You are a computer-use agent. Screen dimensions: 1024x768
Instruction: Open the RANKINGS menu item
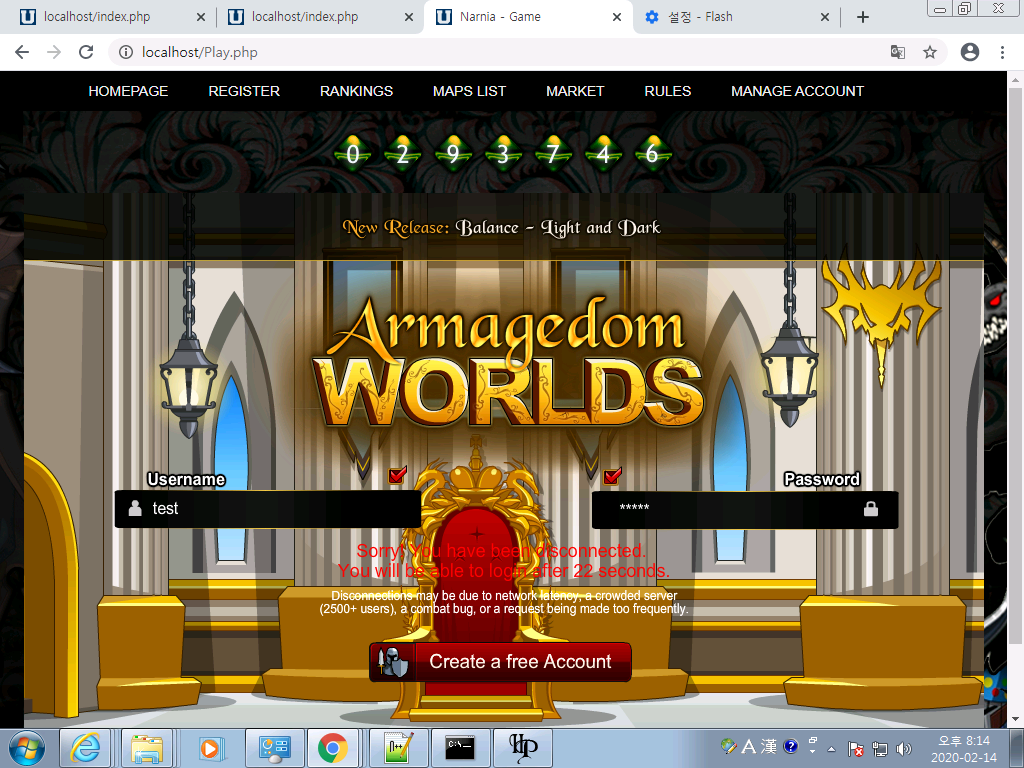pyautogui.click(x=356, y=91)
